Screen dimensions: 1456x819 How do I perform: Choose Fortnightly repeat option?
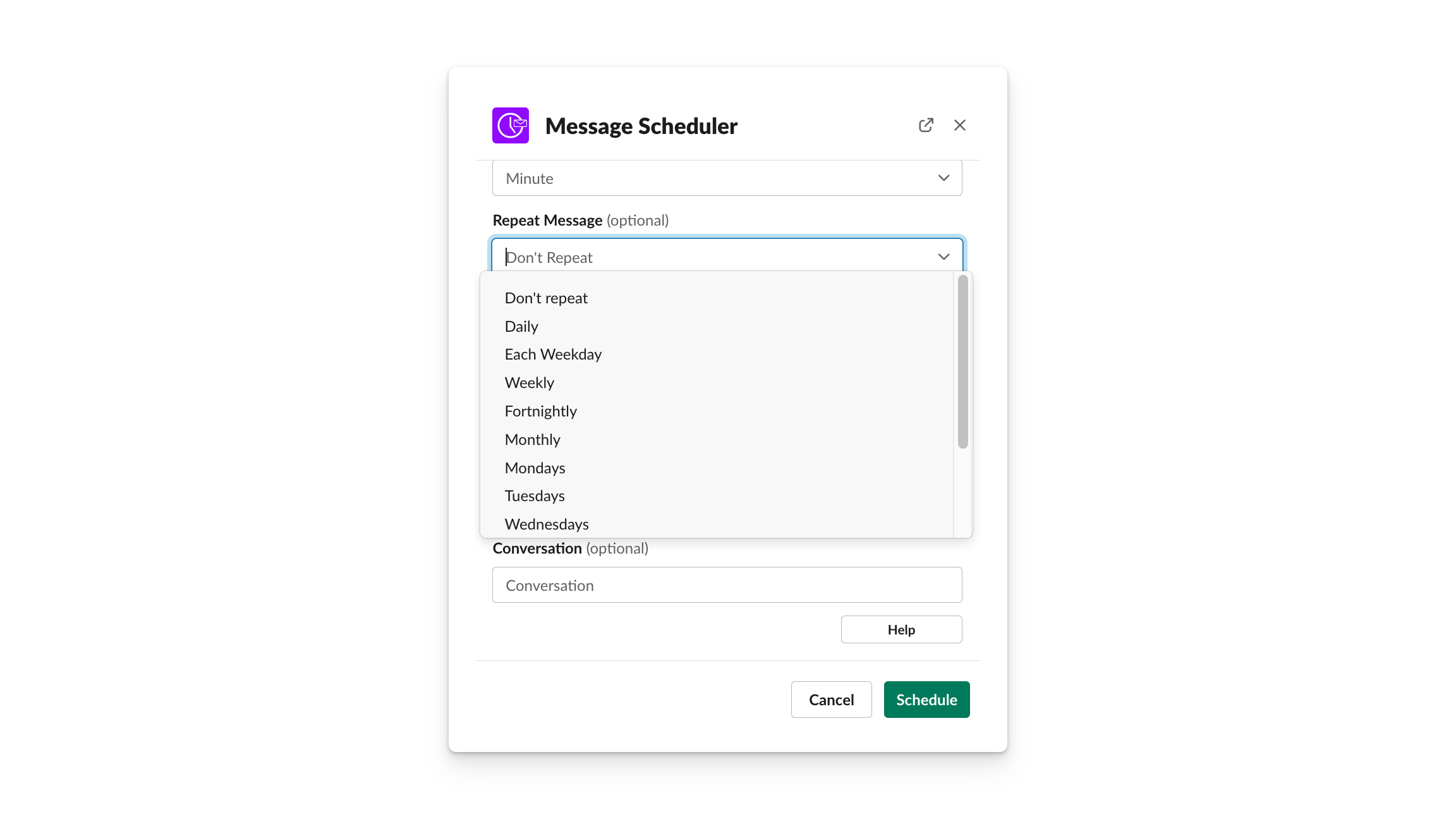pos(717,411)
